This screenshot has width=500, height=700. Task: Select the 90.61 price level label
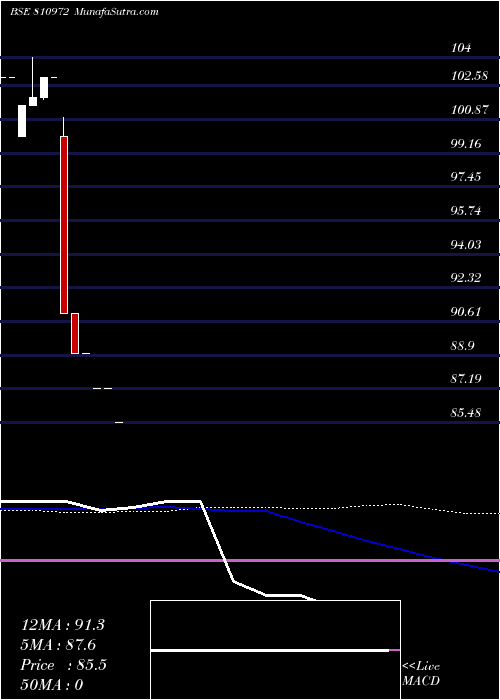pyautogui.click(x=466, y=312)
